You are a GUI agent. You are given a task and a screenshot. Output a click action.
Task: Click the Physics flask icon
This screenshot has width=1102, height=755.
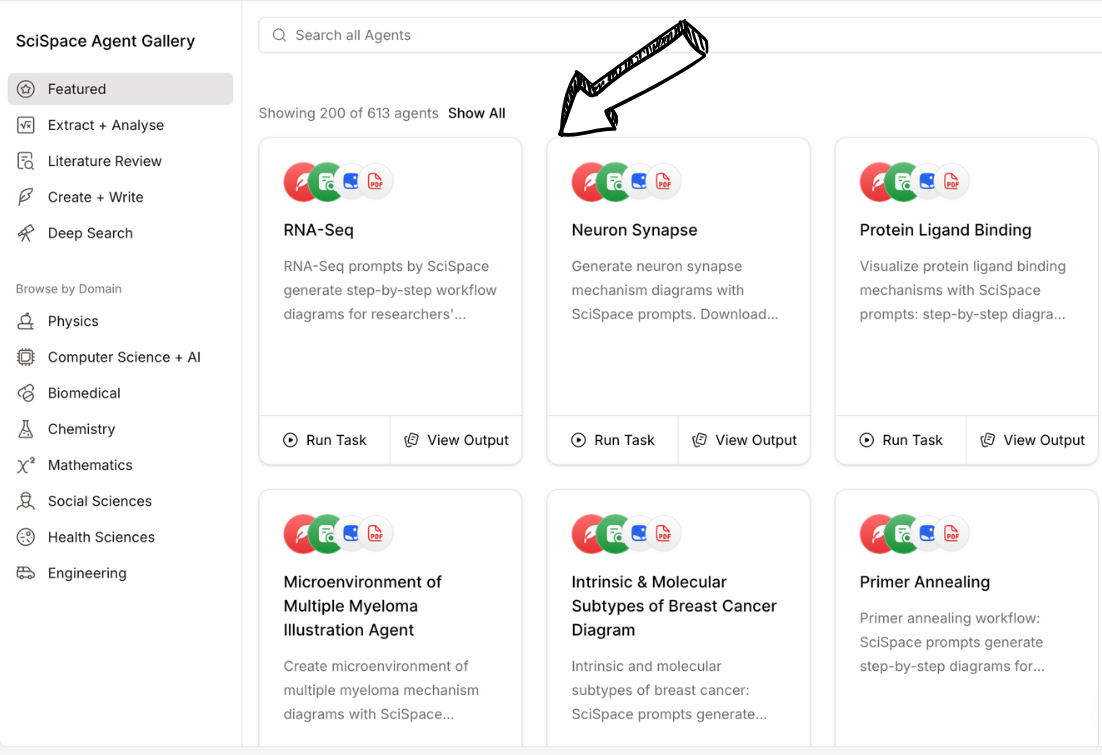click(x=26, y=321)
